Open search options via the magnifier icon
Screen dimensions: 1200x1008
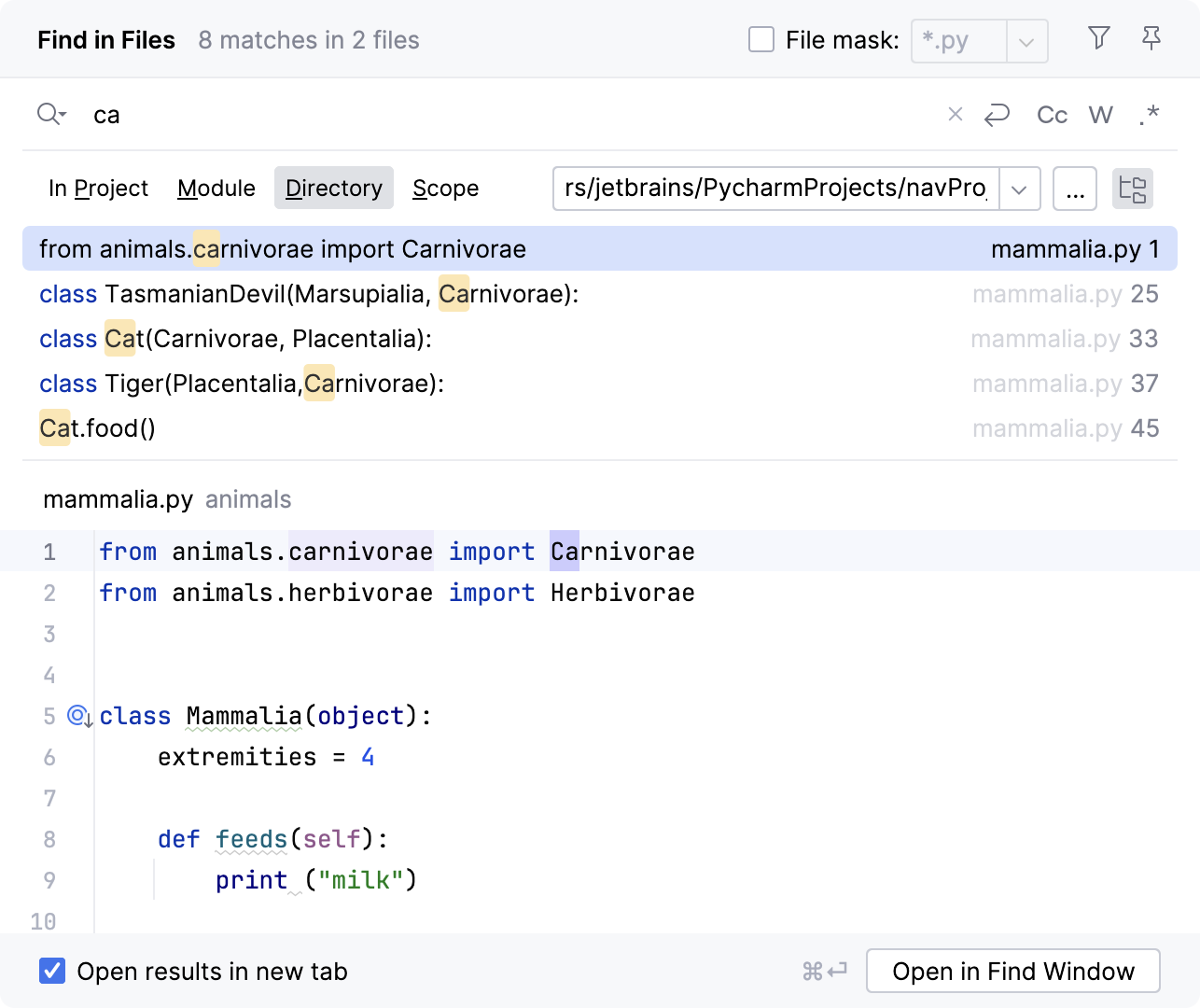click(50, 114)
